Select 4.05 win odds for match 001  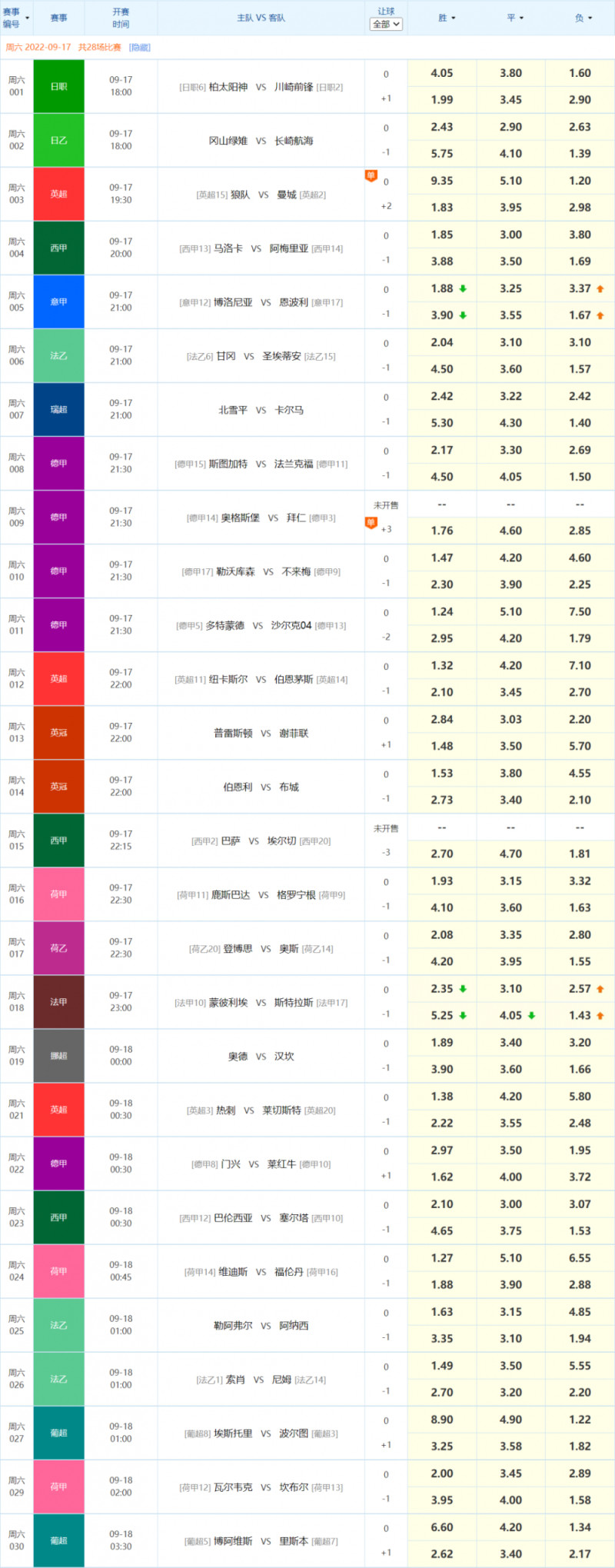[442, 74]
